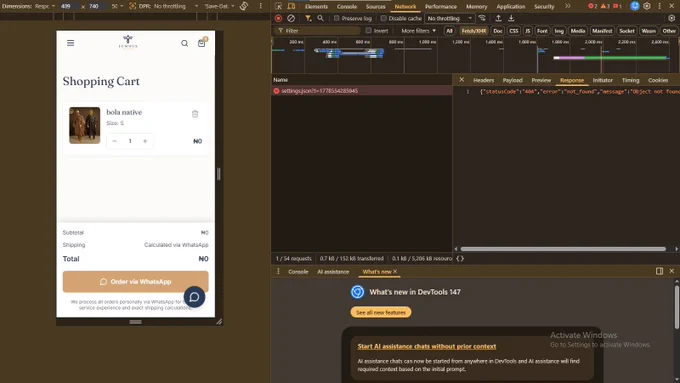The width and height of the screenshot is (680, 383).
Task: Toggle the device toolbar icon in DevTools
Action: click(x=291, y=6)
